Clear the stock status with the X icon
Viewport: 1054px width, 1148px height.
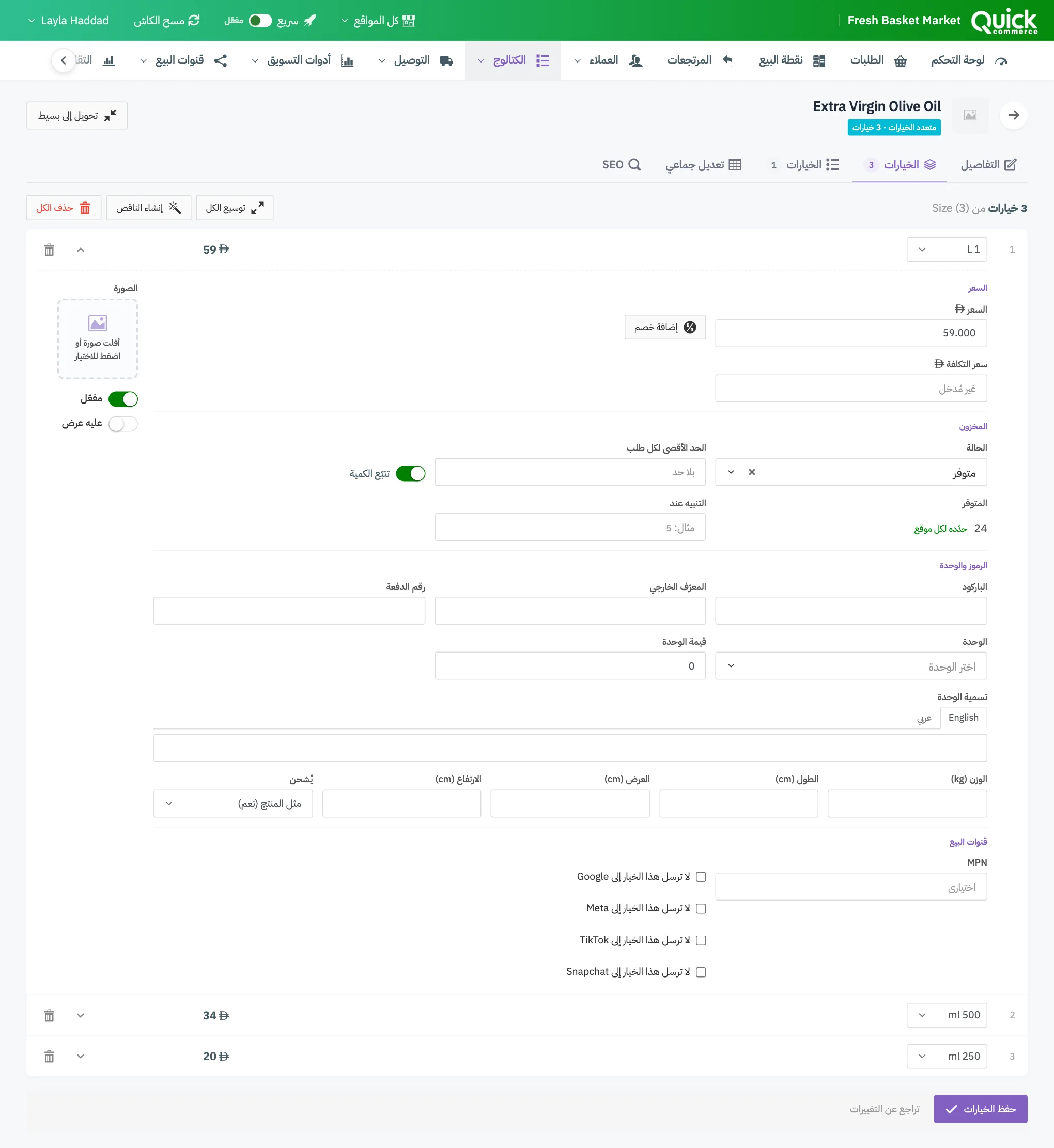pyautogui.click(x=752, y=472)
